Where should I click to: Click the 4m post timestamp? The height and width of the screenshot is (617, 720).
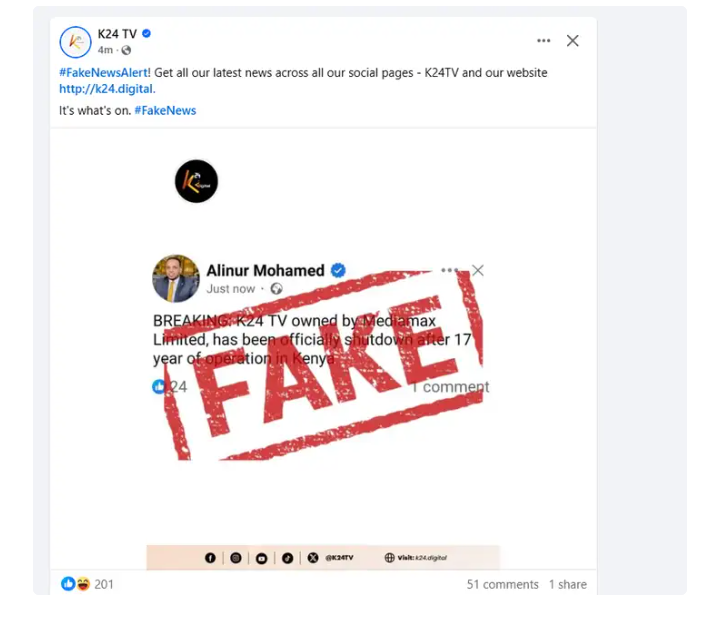point(105,50)
